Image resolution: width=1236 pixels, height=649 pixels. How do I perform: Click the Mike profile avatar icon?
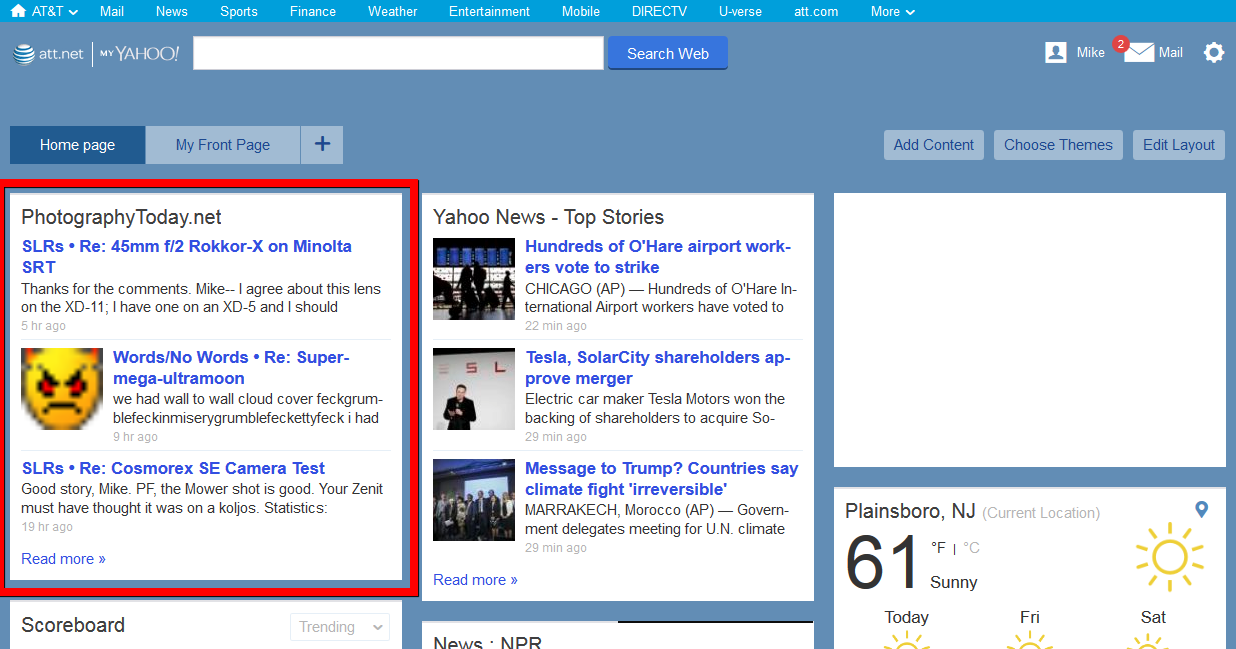point(1056,53)
